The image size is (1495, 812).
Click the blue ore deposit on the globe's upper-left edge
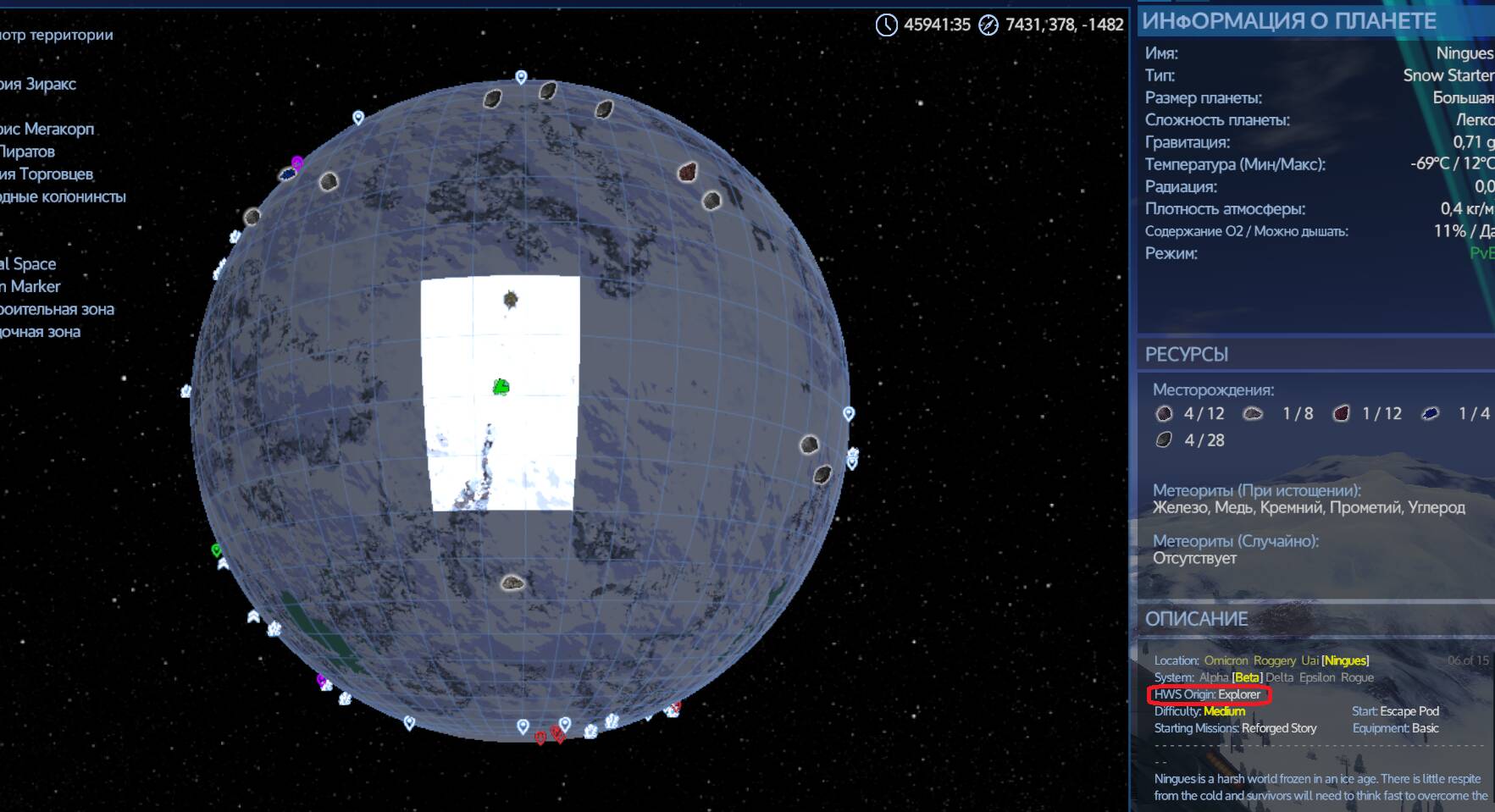pyautogui.click(x=288, y=174)
